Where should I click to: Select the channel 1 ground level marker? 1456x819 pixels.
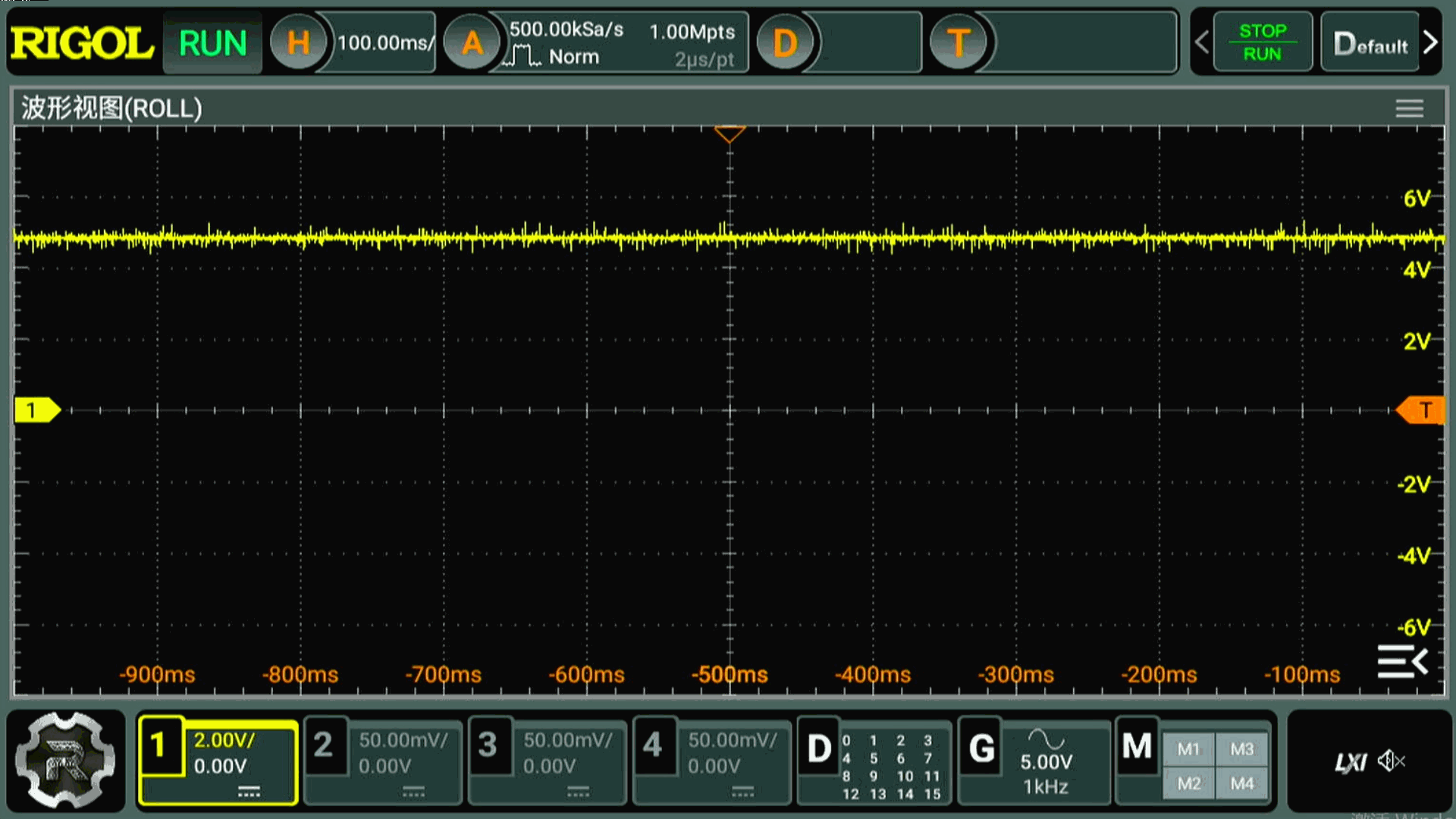36,410
